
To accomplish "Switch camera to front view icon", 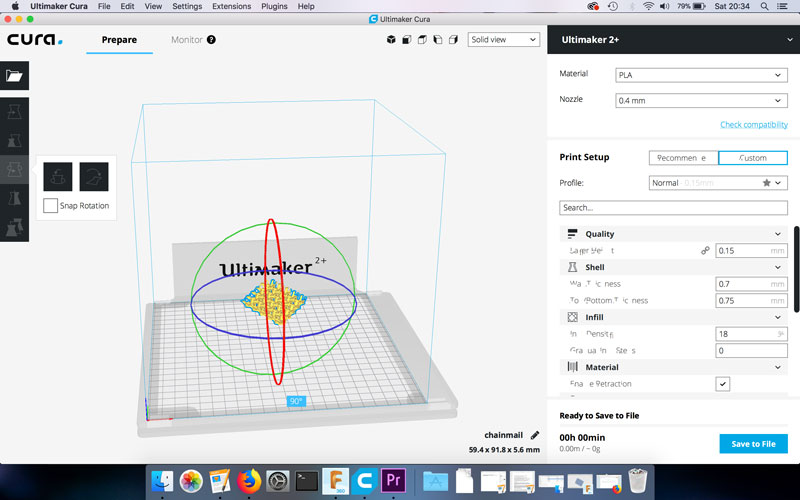I will click(407, 39).
